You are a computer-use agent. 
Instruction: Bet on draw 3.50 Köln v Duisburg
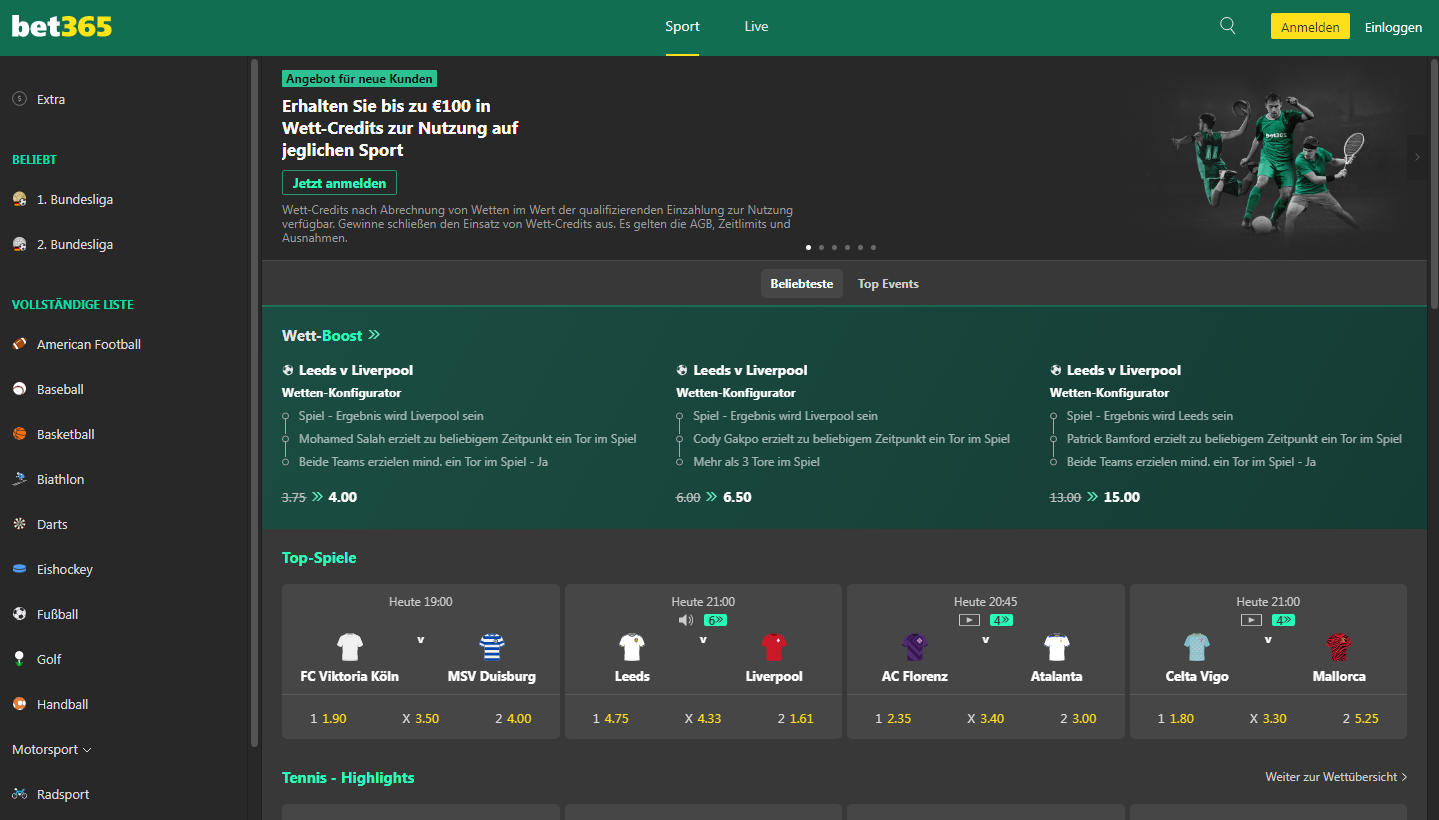coord(420,718)
